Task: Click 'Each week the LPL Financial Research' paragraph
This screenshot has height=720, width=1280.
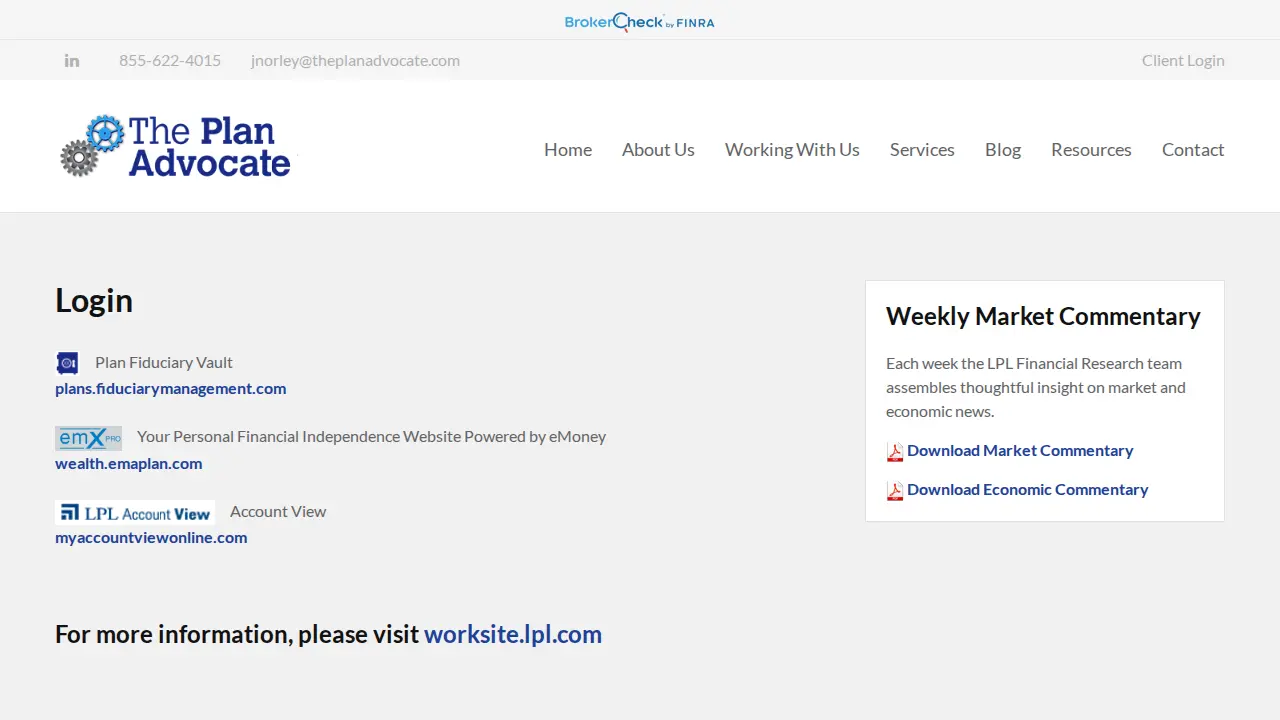Action: coord(1036,387)
